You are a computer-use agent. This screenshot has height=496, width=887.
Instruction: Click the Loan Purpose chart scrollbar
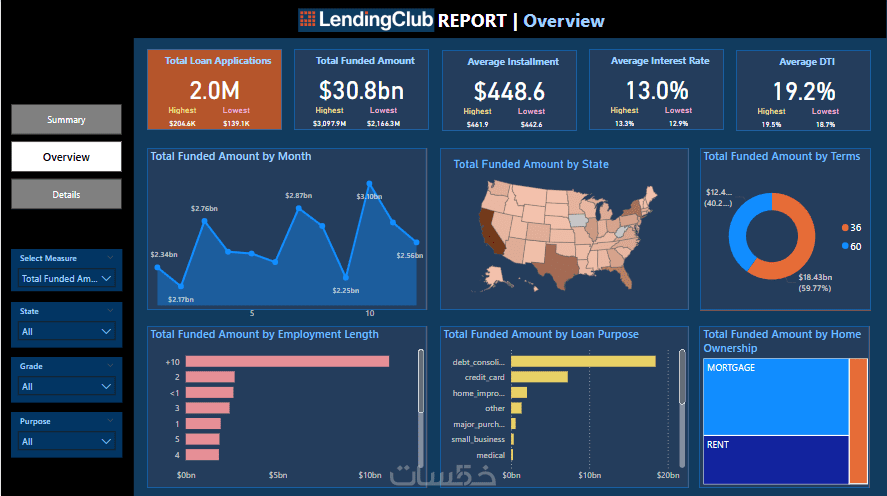[x=682, y=377]
